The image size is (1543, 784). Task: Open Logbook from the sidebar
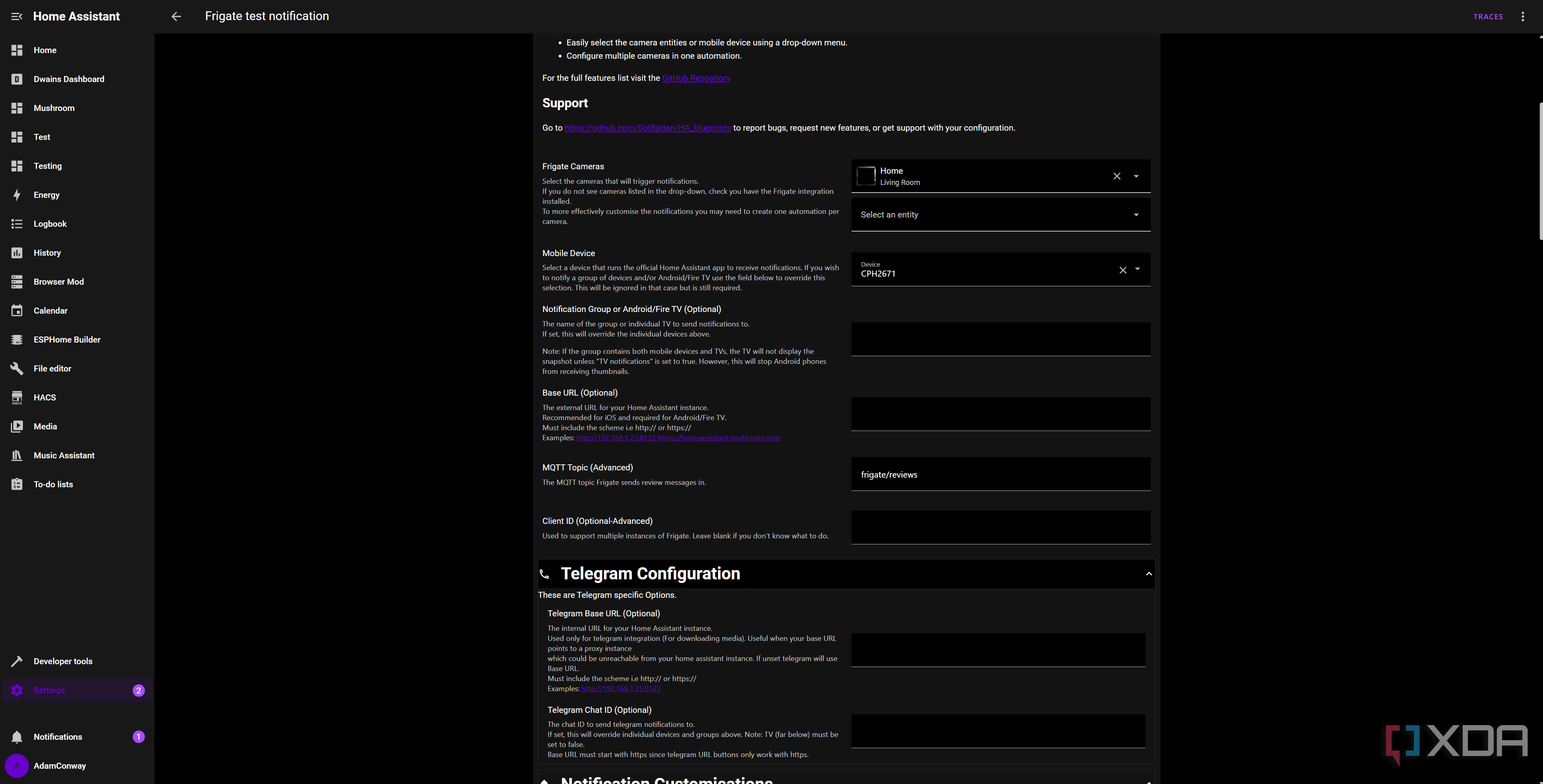coord(77,224)
